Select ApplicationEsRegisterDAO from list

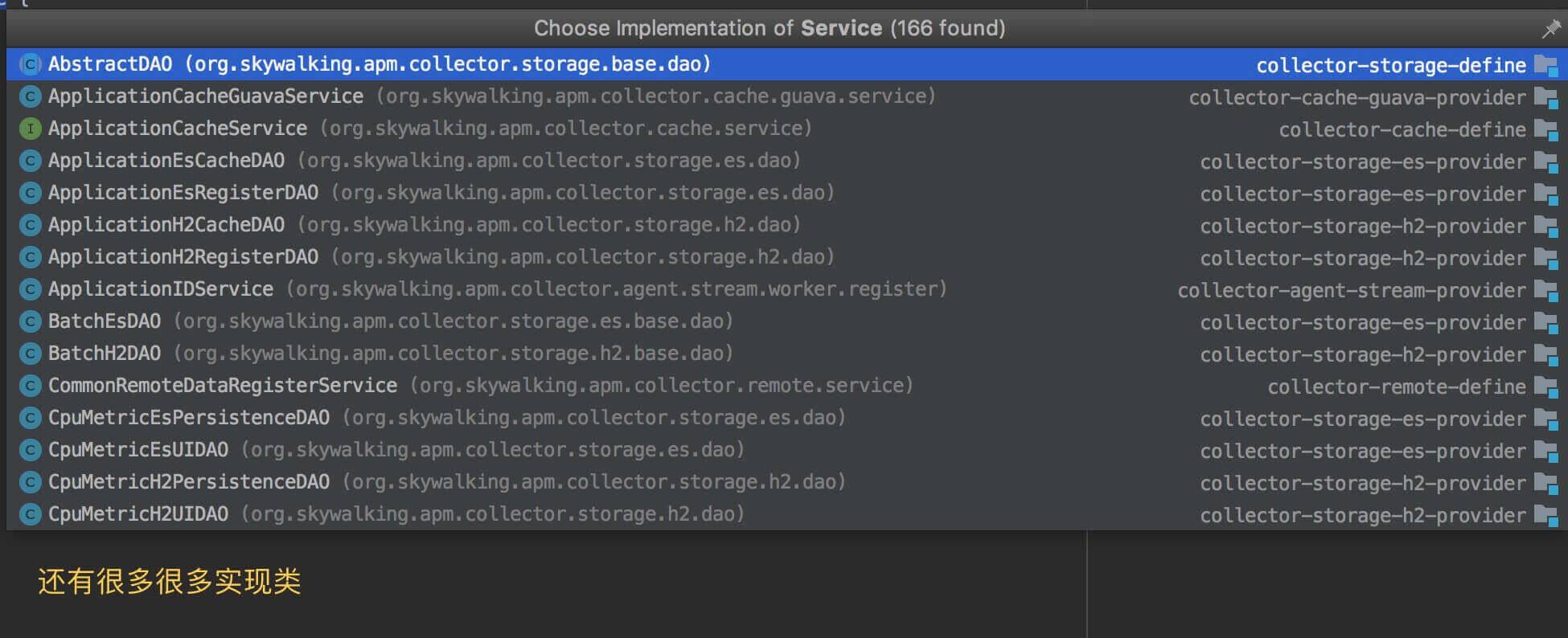pyautogui.click(x=786, y=193)
